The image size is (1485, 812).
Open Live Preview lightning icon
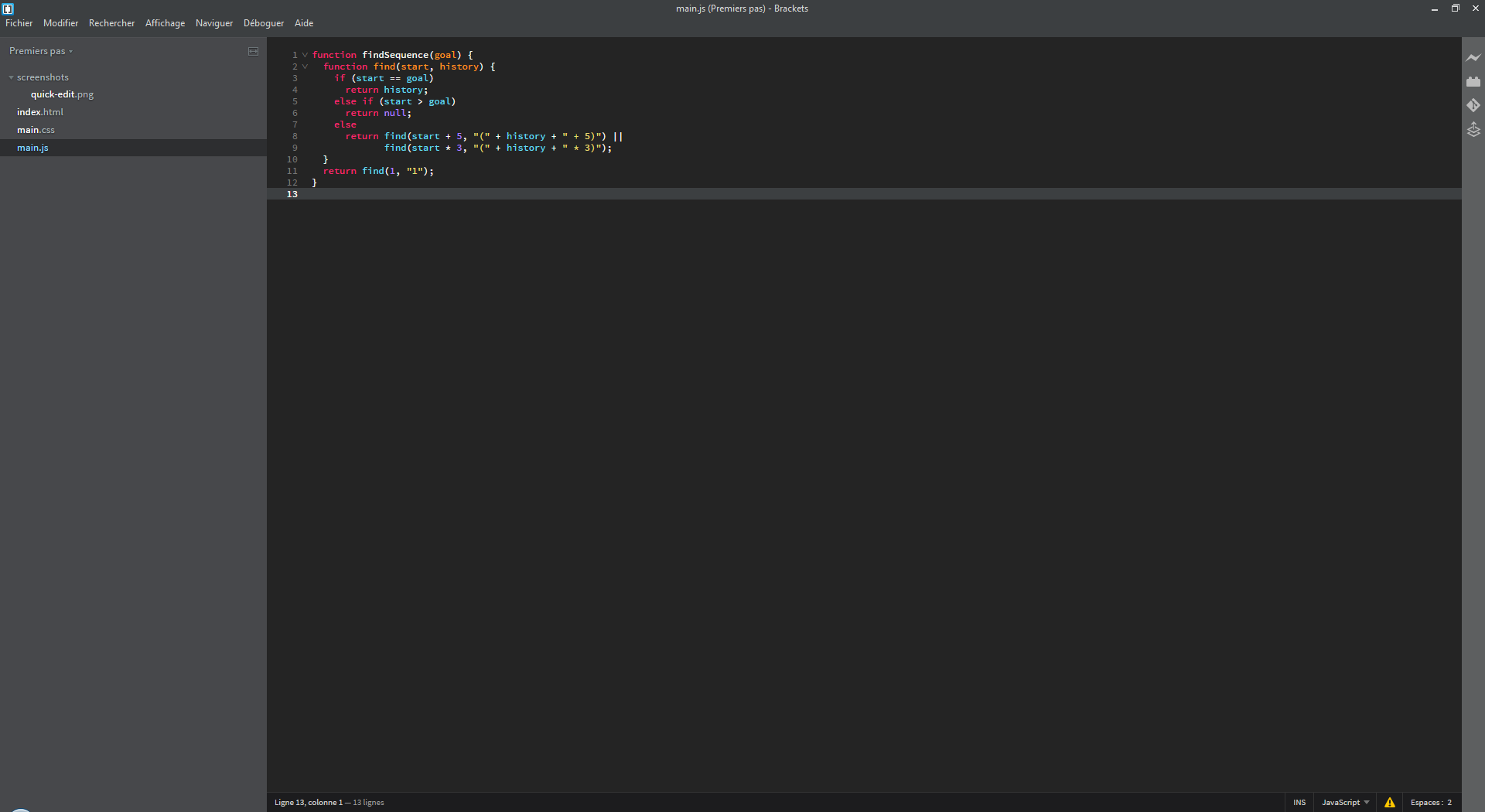[x=1473, y=58]
